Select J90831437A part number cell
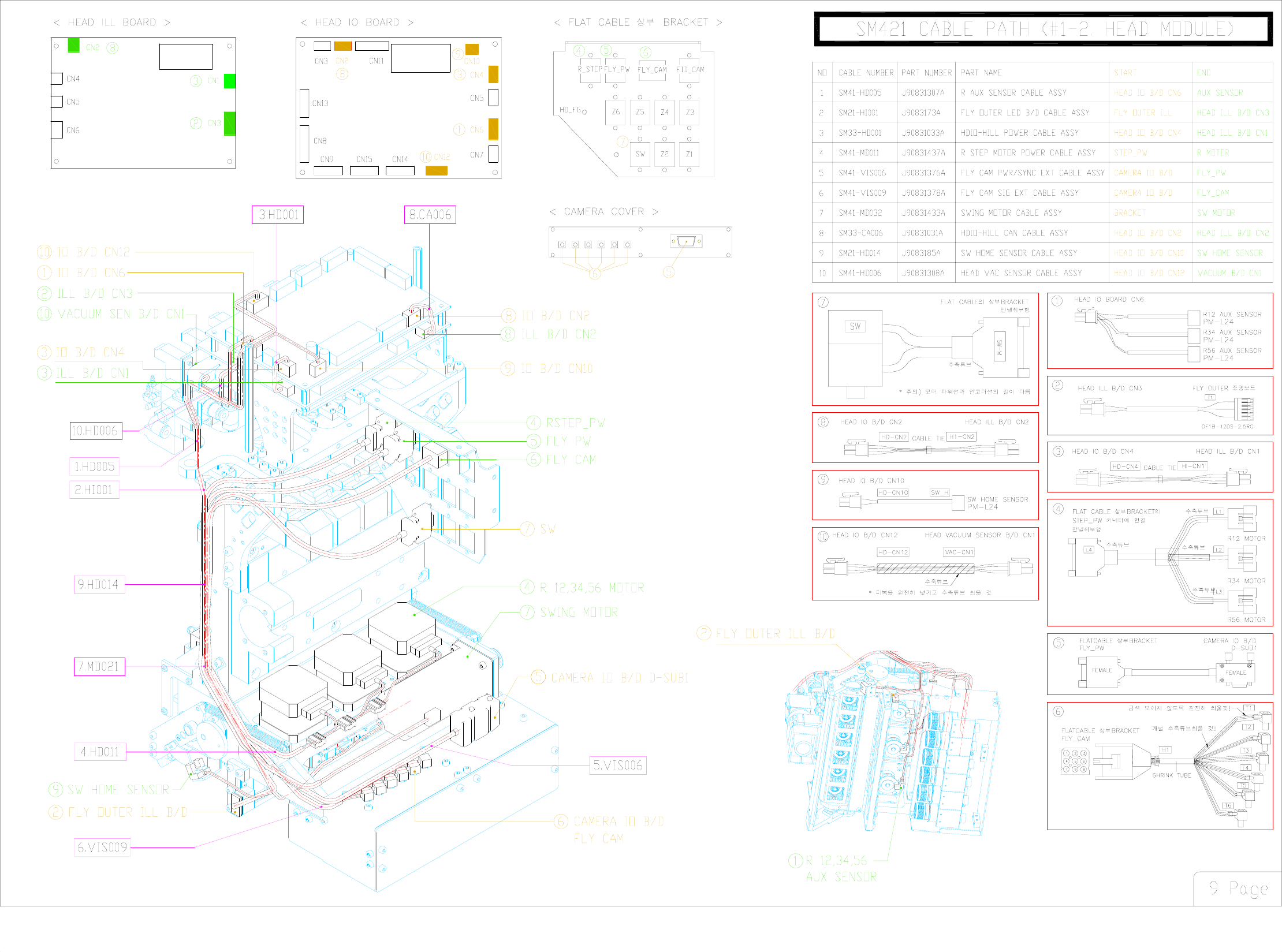This screenshot has width=1282, height=952. point(923,153)
